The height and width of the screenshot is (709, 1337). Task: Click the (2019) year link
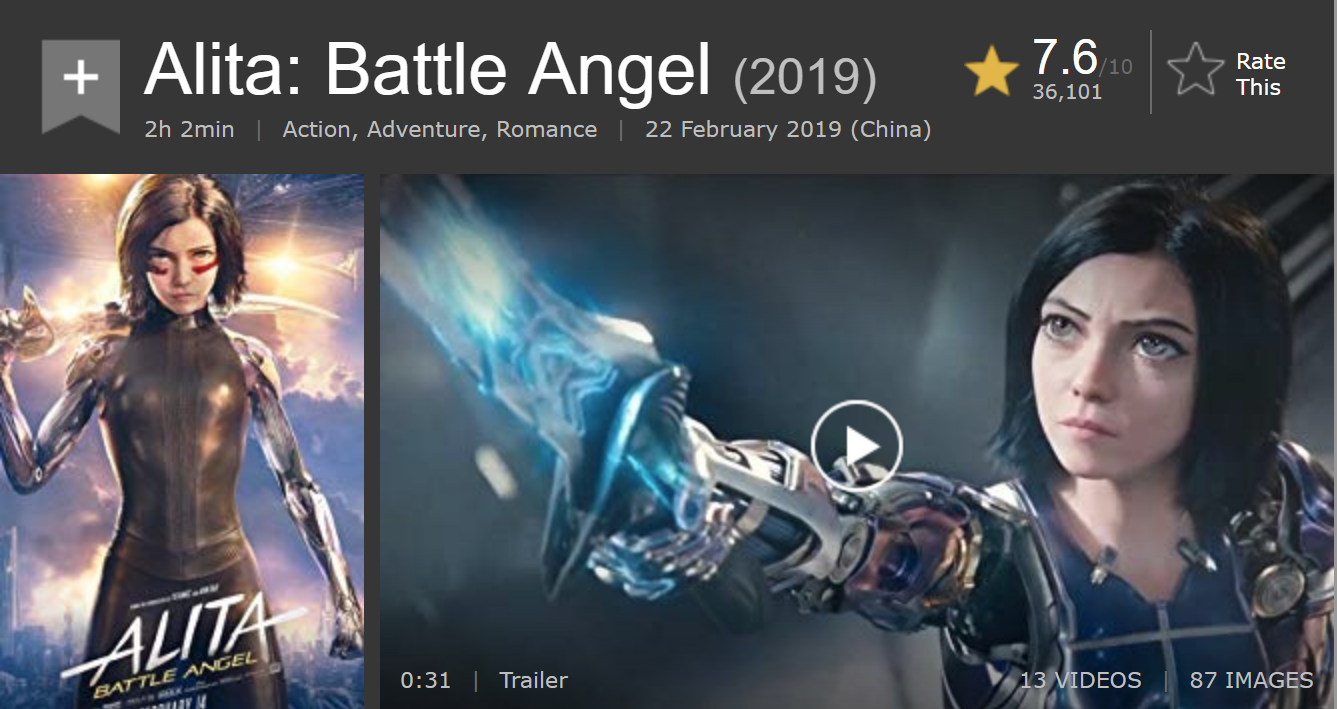[805, 78]
